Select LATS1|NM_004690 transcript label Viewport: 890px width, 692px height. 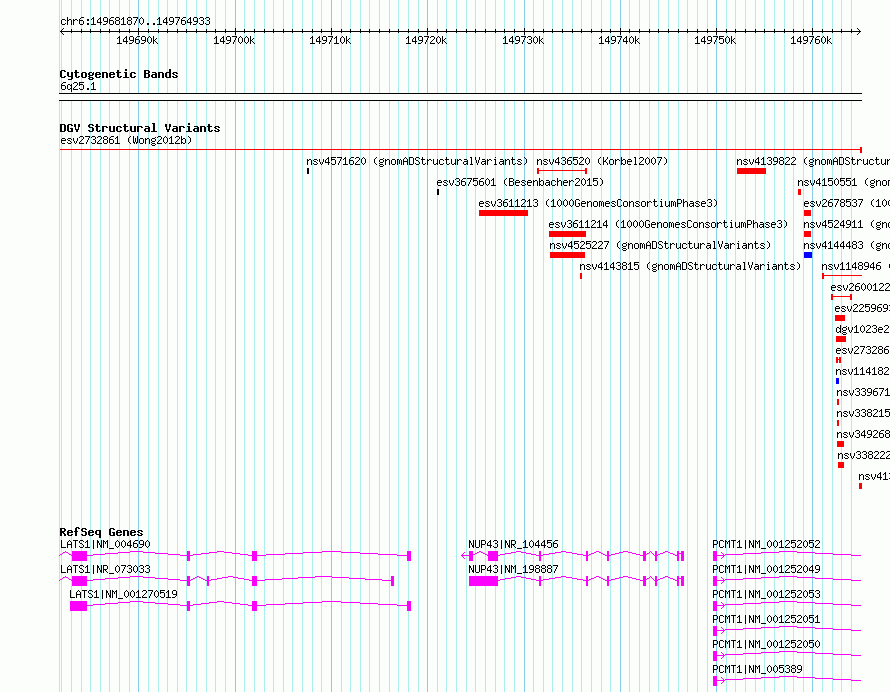pyautogui.click(x=105, y=544)
